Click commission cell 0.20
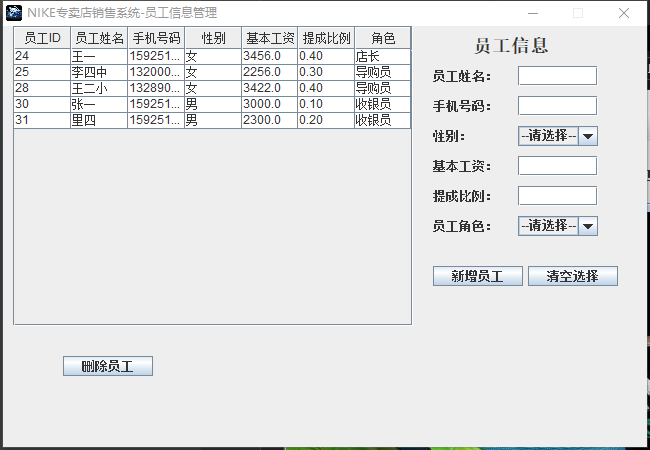650x450 pixels. point(326,120)
